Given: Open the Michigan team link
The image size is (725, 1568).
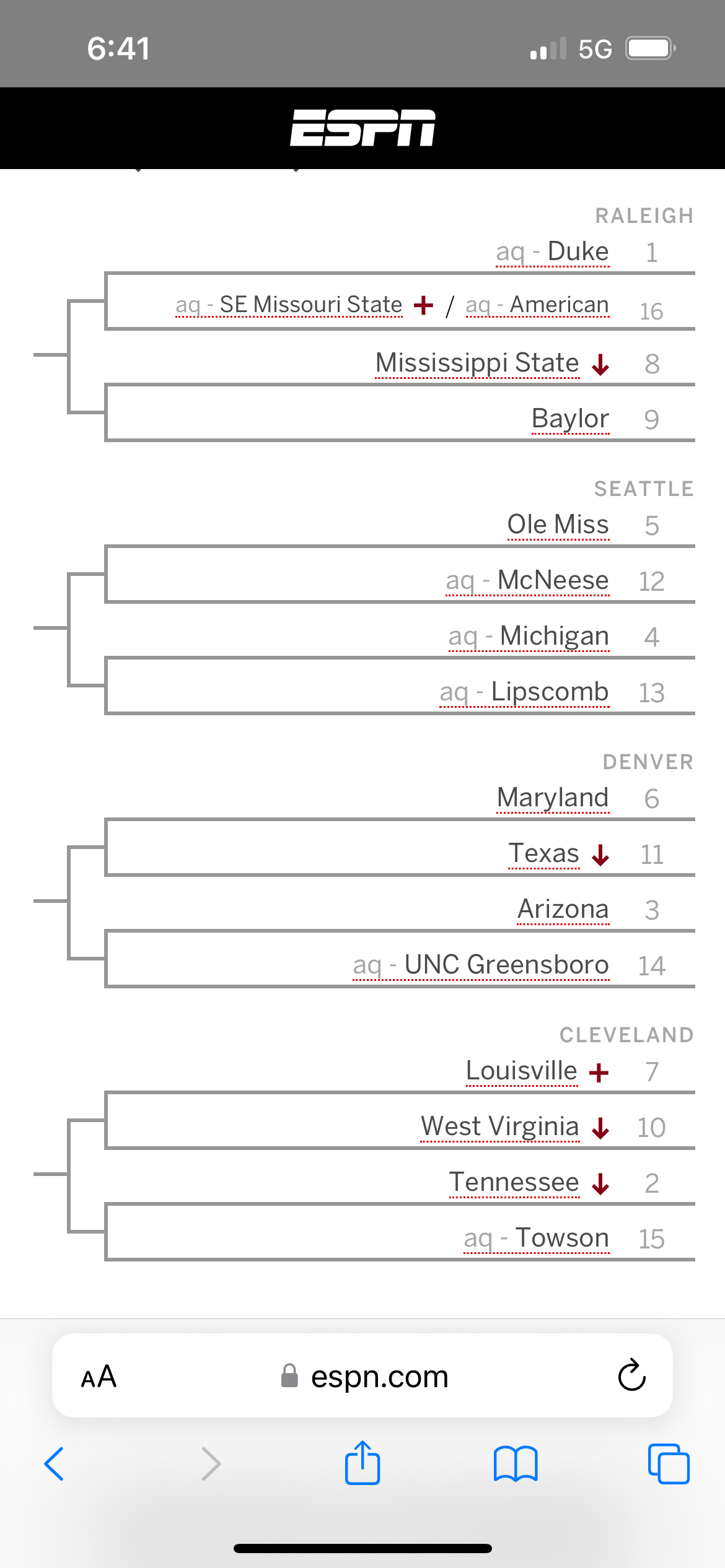Looking at the screenshot, I should (x=554, y=636).
